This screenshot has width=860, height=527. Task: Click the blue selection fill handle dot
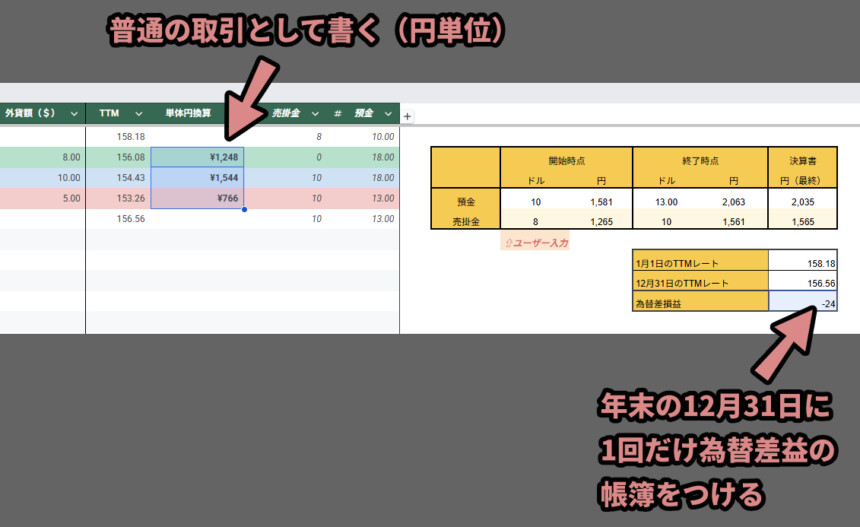coord(244,209)
